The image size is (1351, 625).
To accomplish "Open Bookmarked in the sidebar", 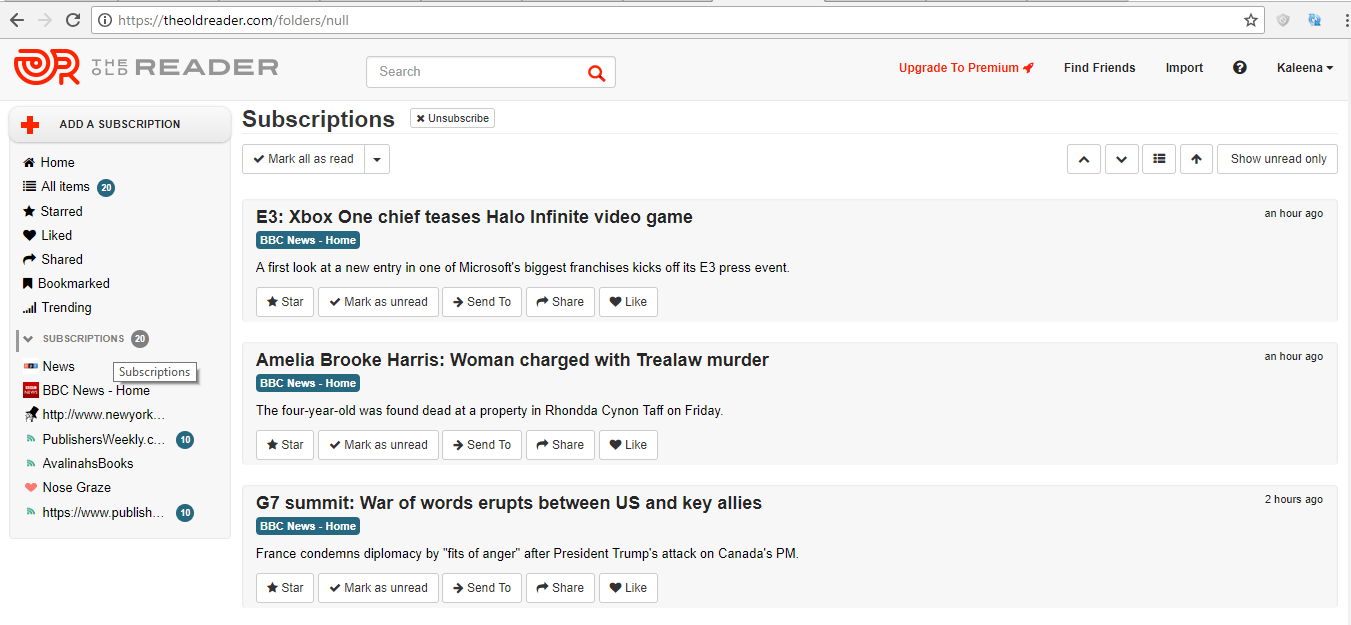I will 66,283.
